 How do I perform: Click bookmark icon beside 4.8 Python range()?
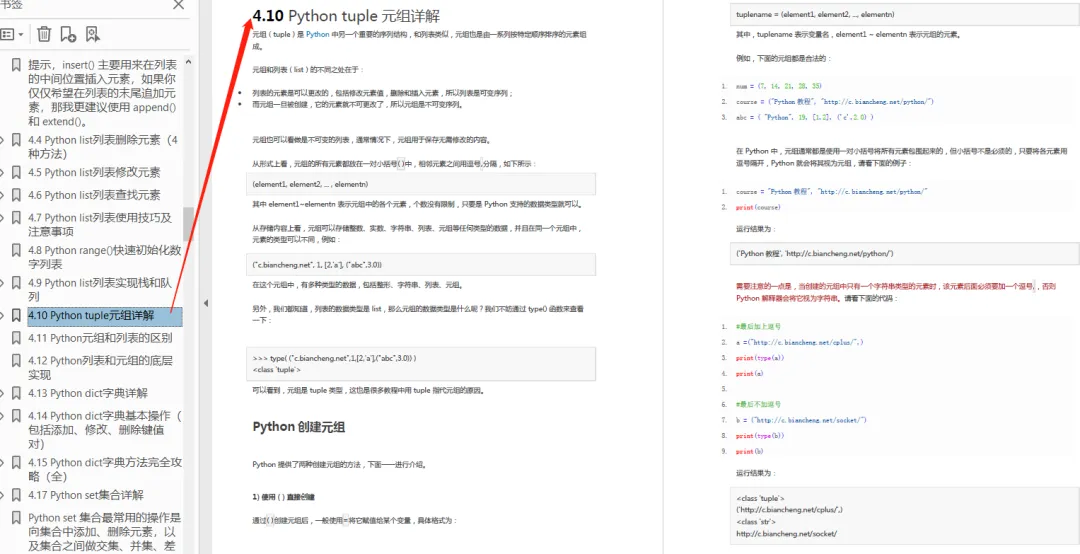click(x=17, y=250)
